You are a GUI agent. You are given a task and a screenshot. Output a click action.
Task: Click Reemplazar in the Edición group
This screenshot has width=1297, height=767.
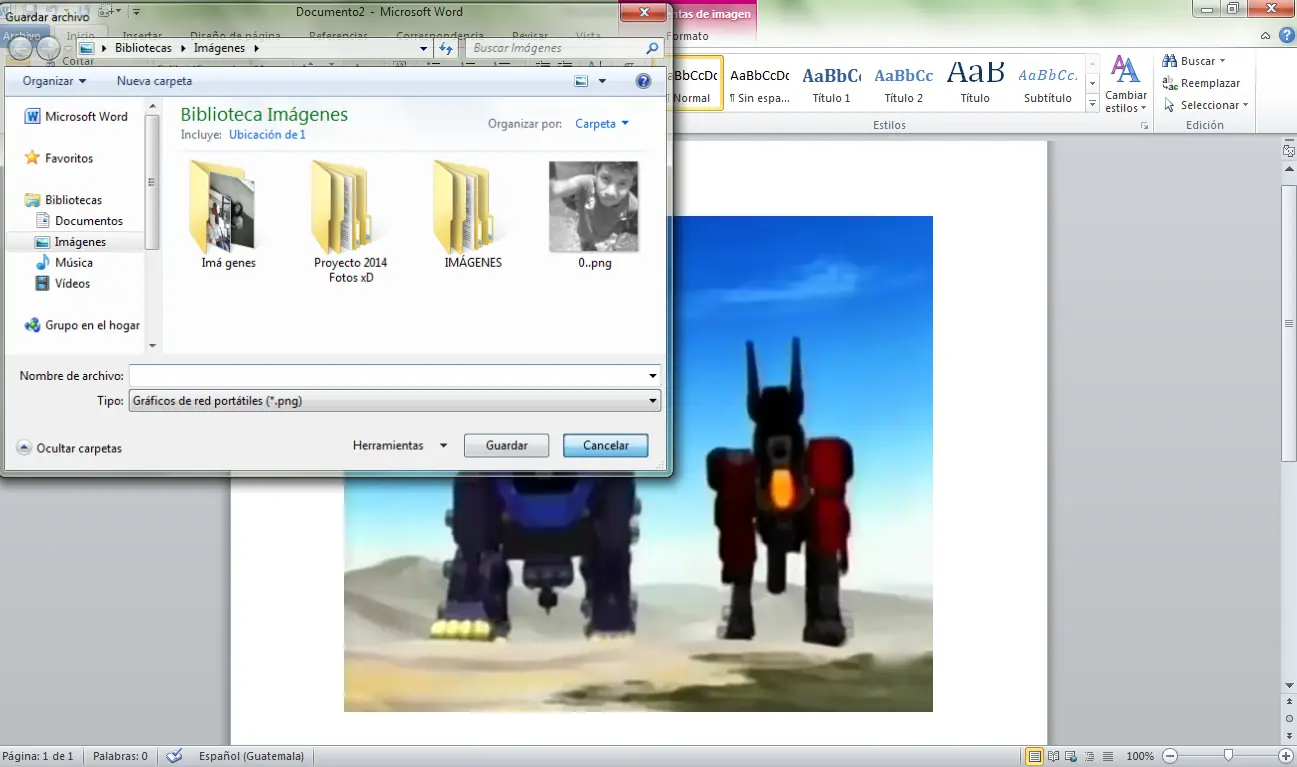[1201, 83]
